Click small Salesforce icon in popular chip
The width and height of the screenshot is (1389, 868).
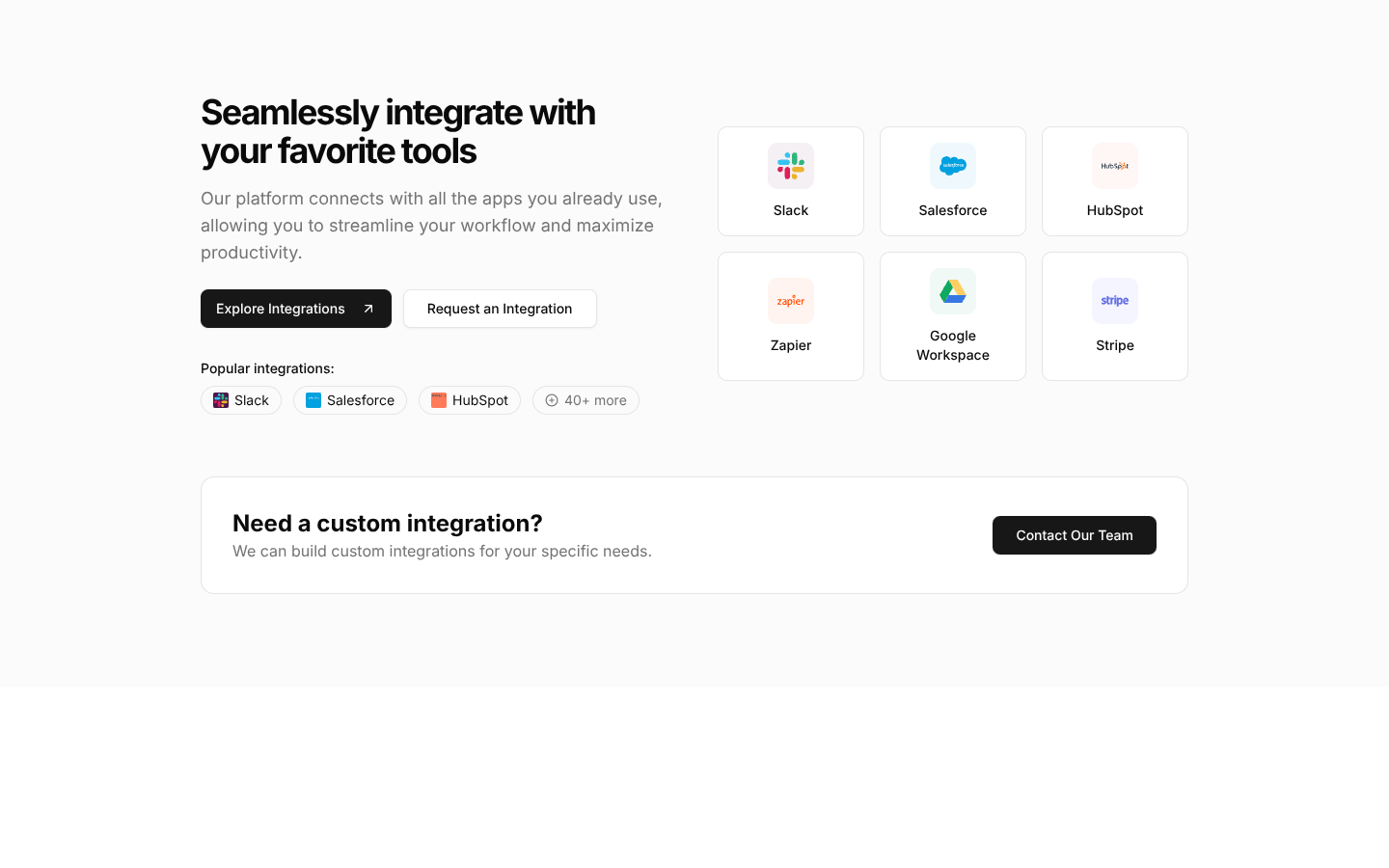313,400
